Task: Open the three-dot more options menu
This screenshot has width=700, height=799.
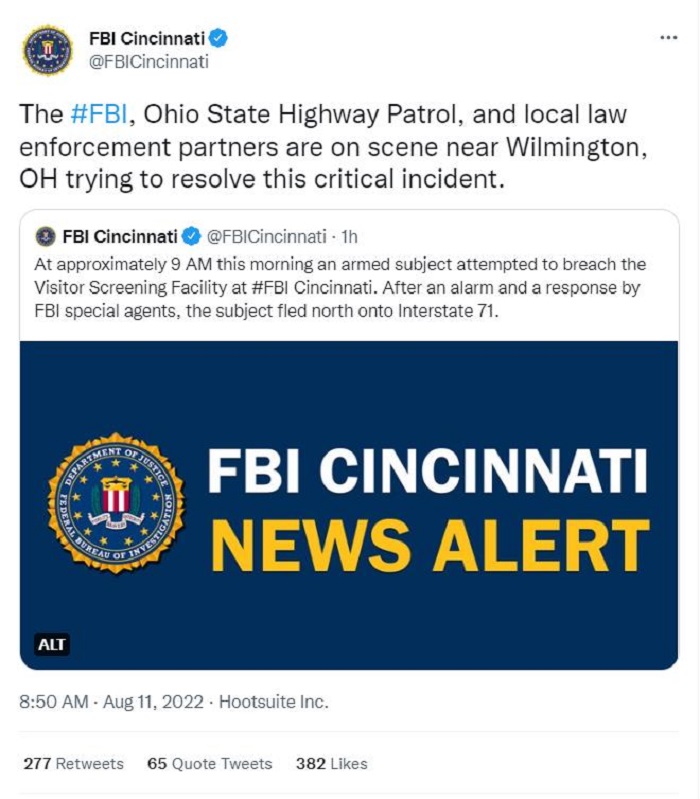Action: pyautogui.click(x=668, y=38)
